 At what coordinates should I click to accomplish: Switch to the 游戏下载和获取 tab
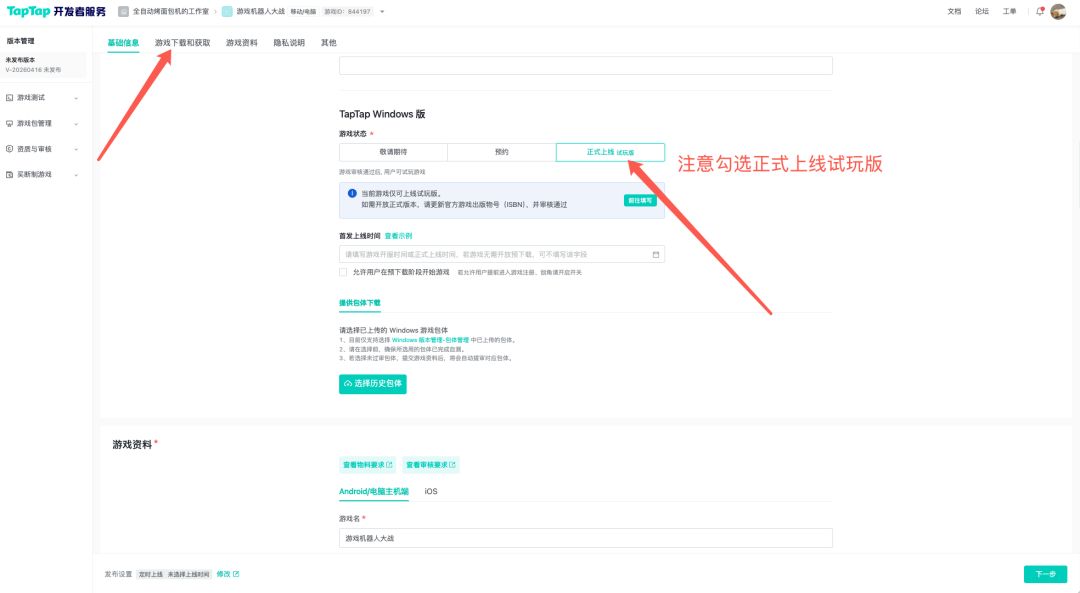pyautogui.click(x=183, y=43)
